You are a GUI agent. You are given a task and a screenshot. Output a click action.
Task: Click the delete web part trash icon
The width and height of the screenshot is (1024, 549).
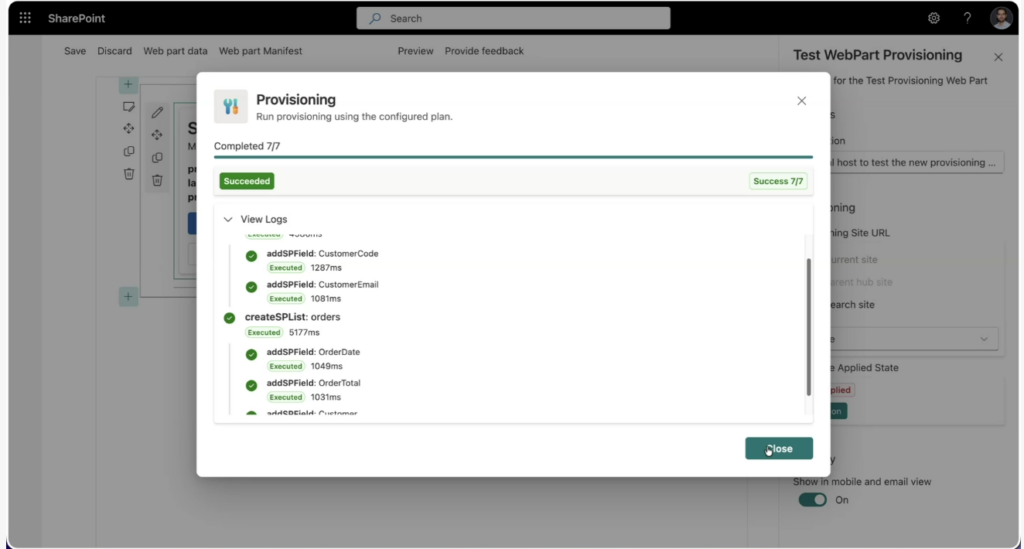click(x=157, y=180)
